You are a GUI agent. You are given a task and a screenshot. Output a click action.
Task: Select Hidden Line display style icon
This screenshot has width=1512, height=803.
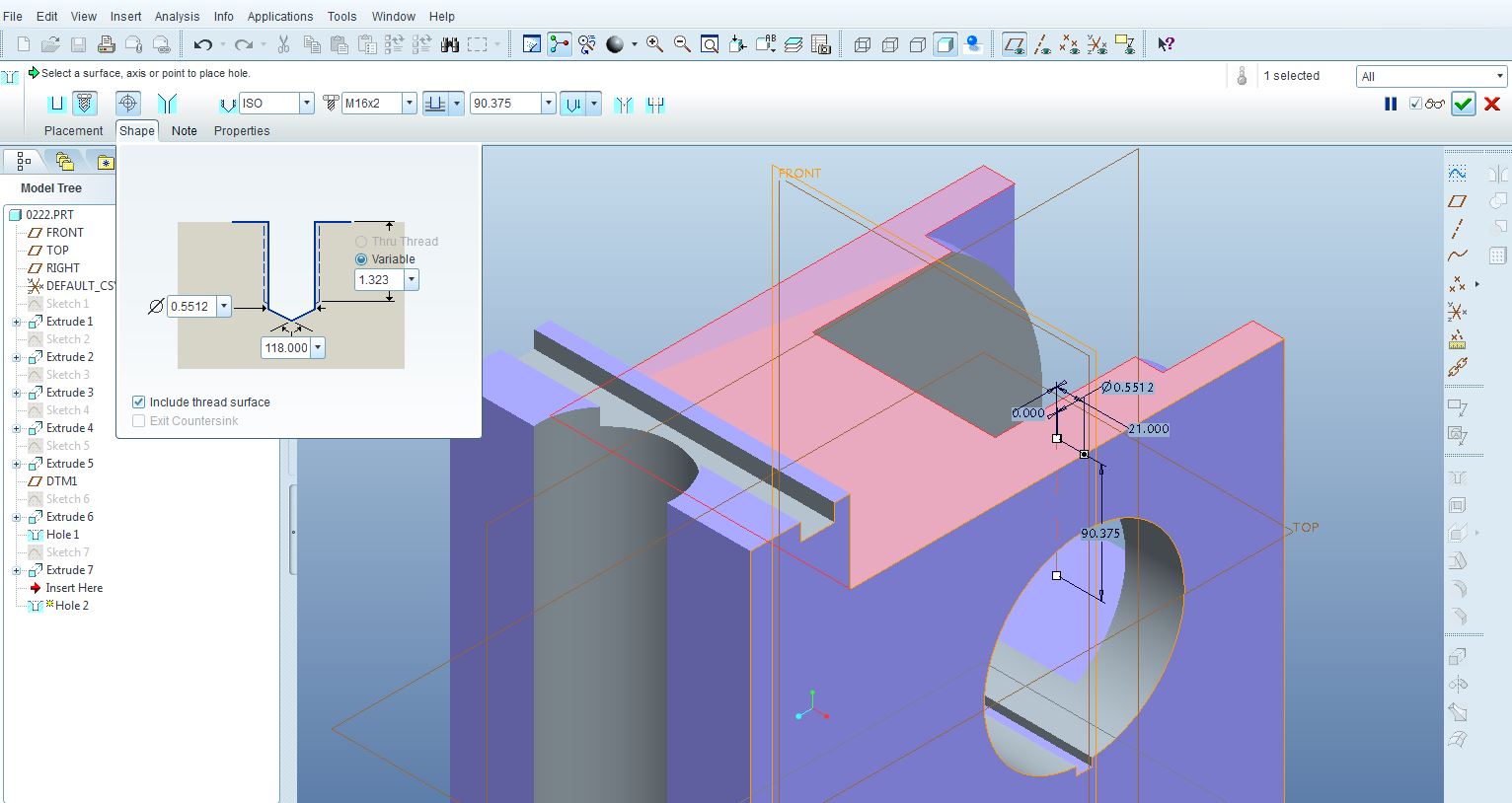point(889,44)
